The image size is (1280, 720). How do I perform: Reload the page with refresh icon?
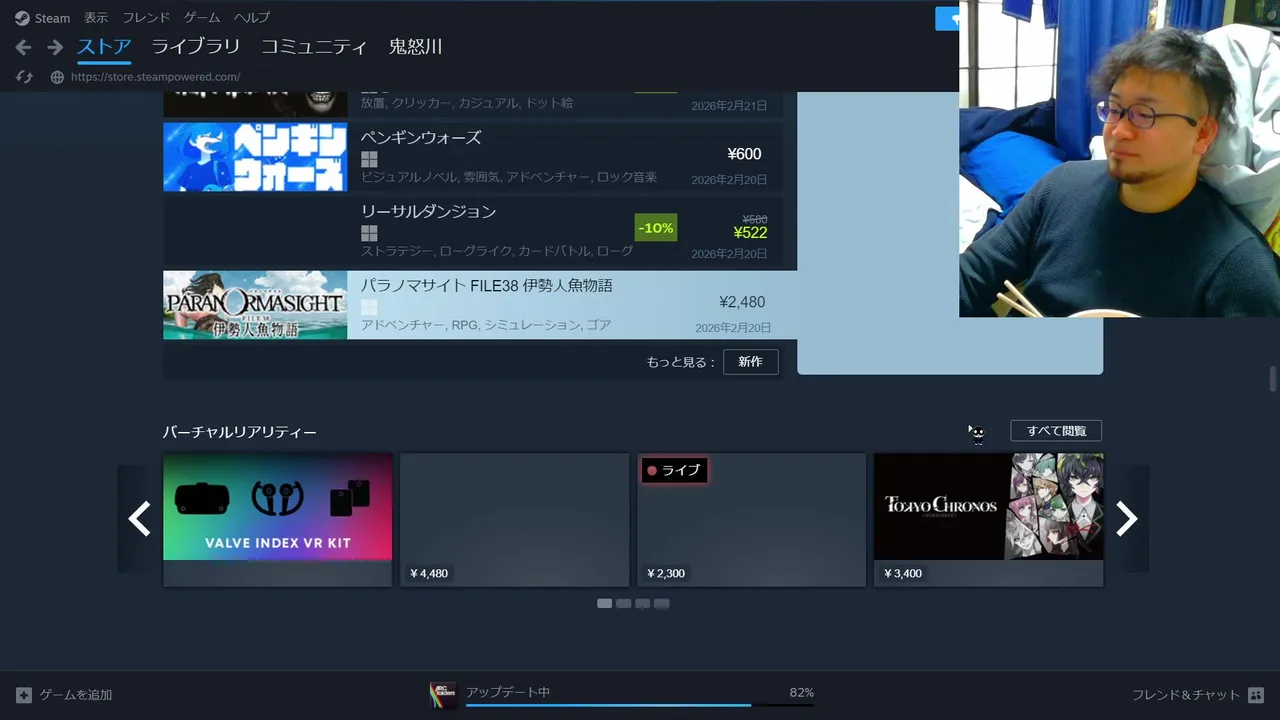[x=25, y=77]
